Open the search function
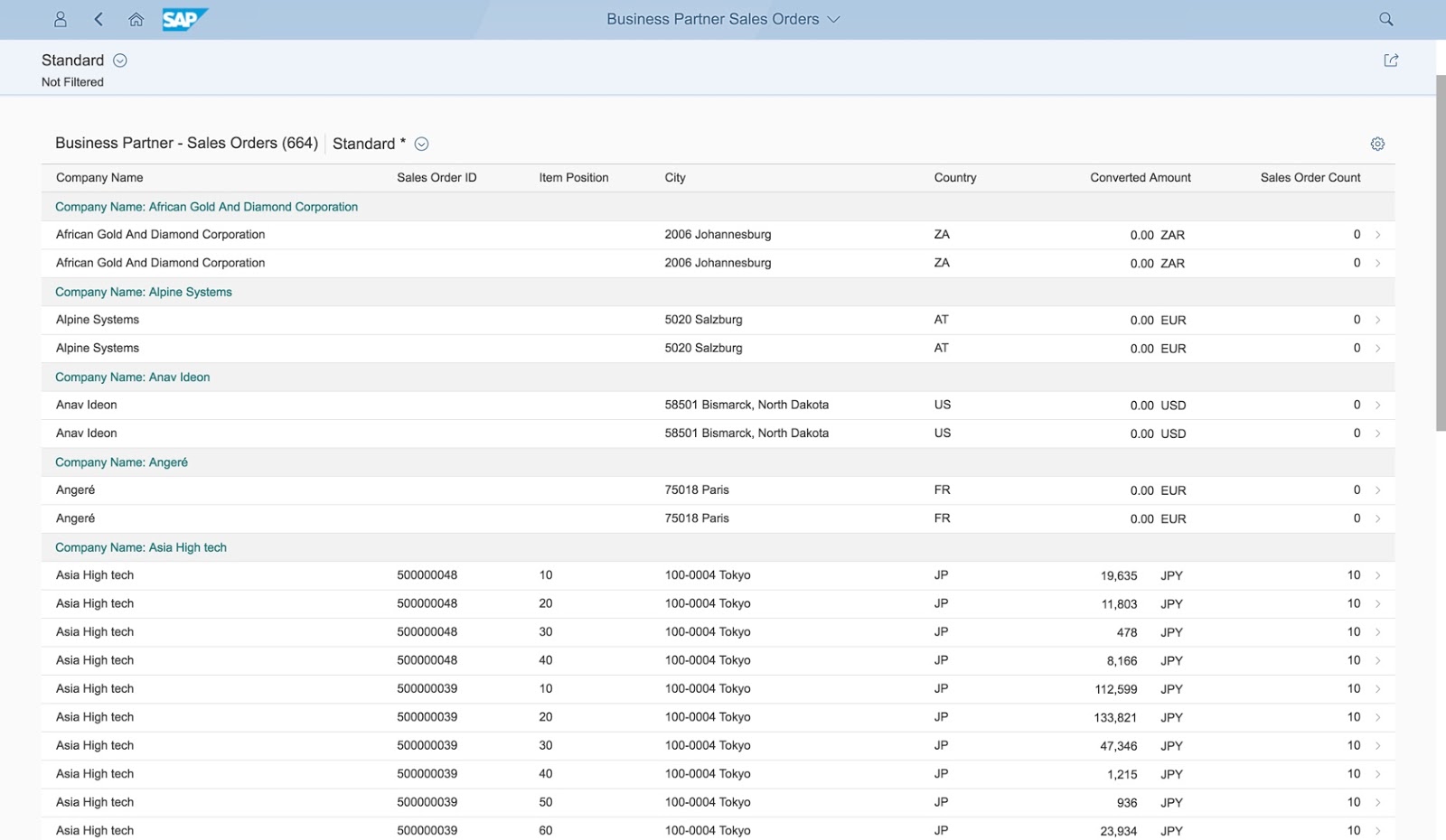Screen dimensions: 1446x840 [1385, 19]
